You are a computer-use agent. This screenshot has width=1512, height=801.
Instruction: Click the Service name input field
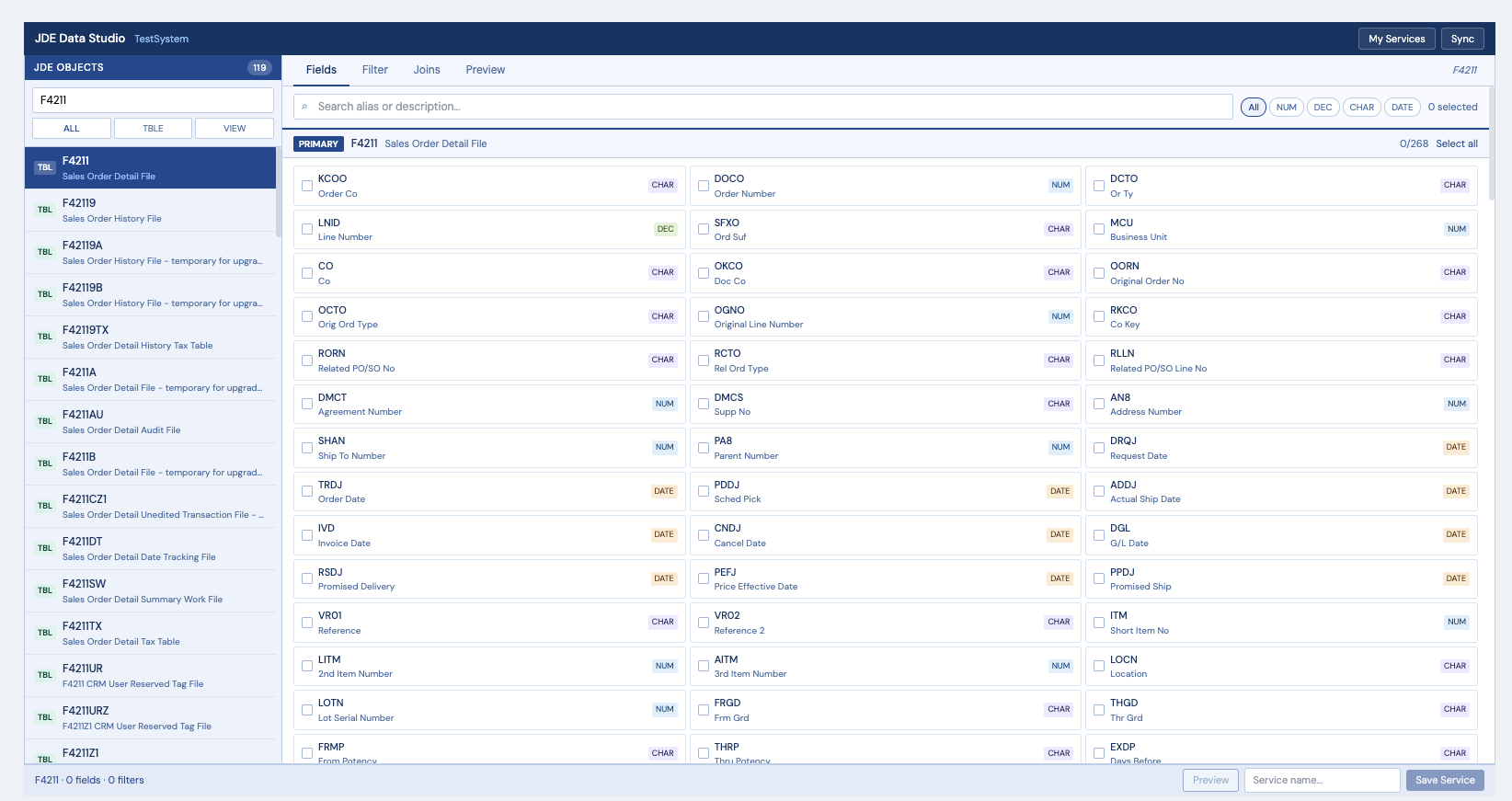(1322, 780)
